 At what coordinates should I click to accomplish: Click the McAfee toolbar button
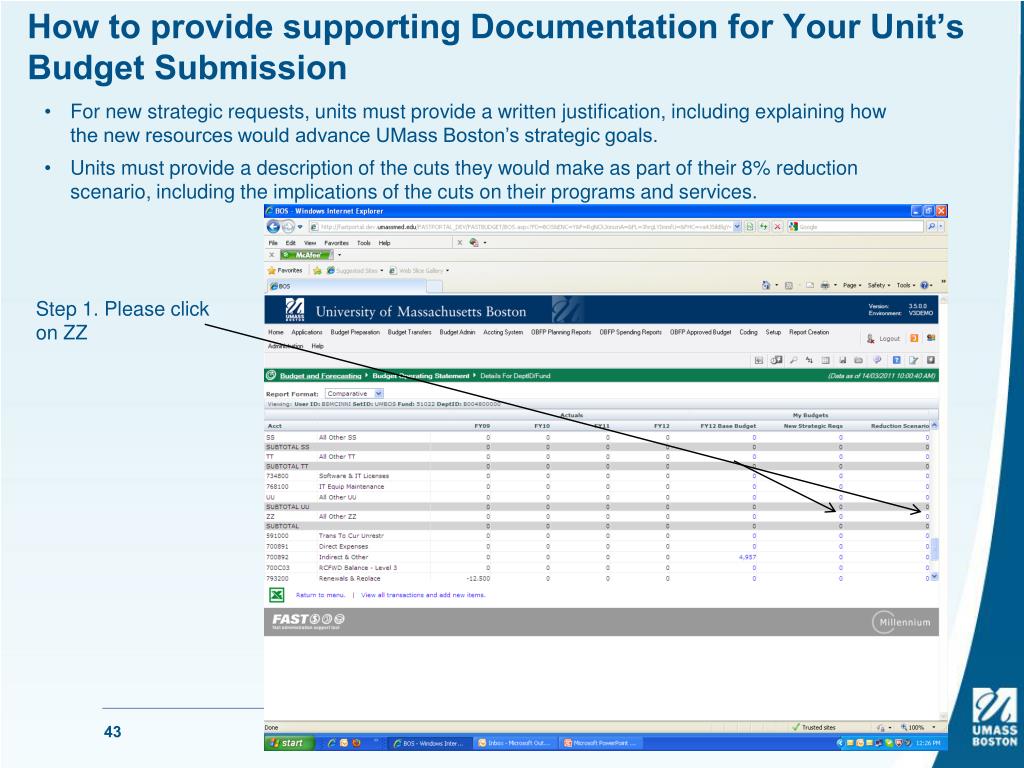(305, 255)
